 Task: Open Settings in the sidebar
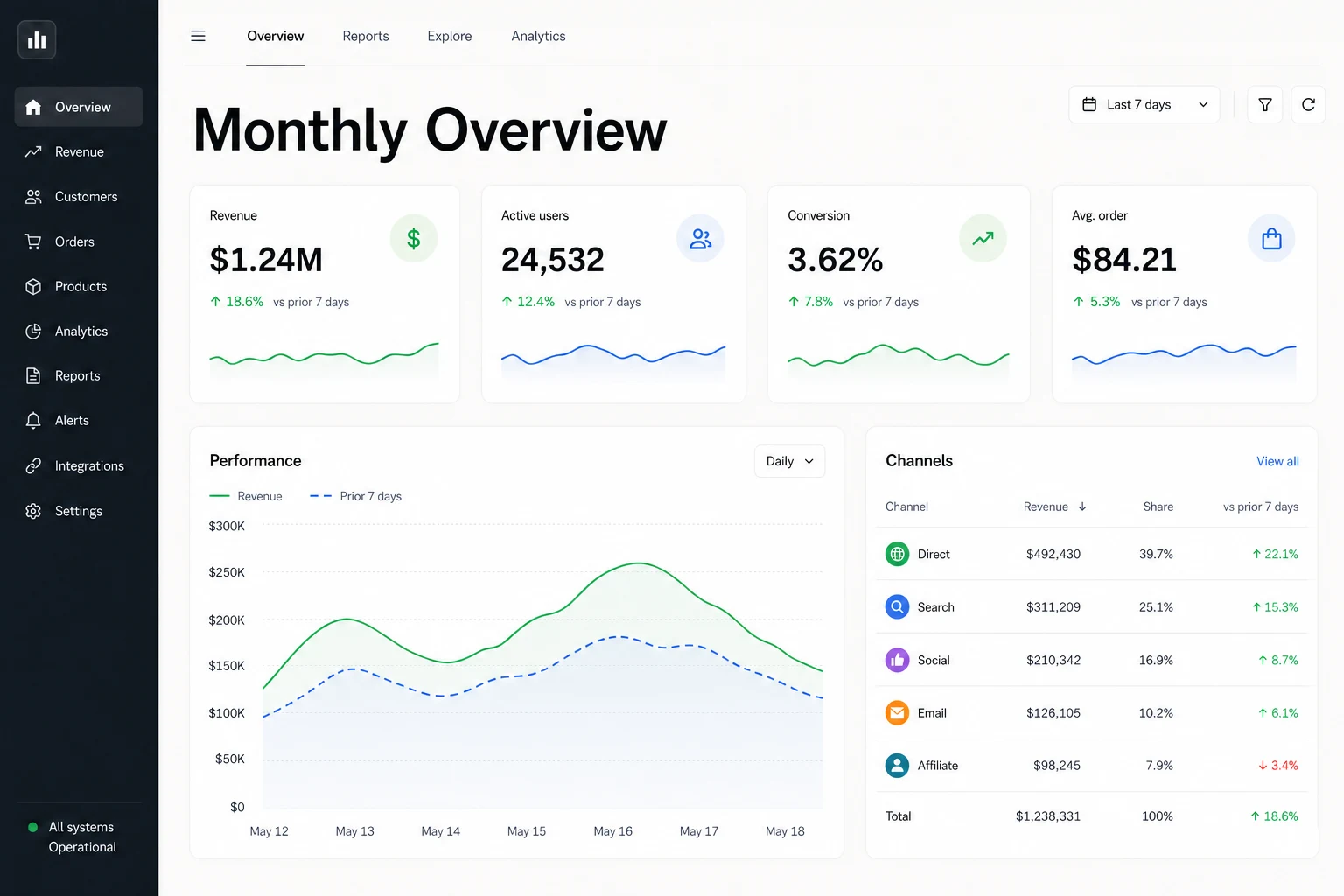[x=79, y=511]
